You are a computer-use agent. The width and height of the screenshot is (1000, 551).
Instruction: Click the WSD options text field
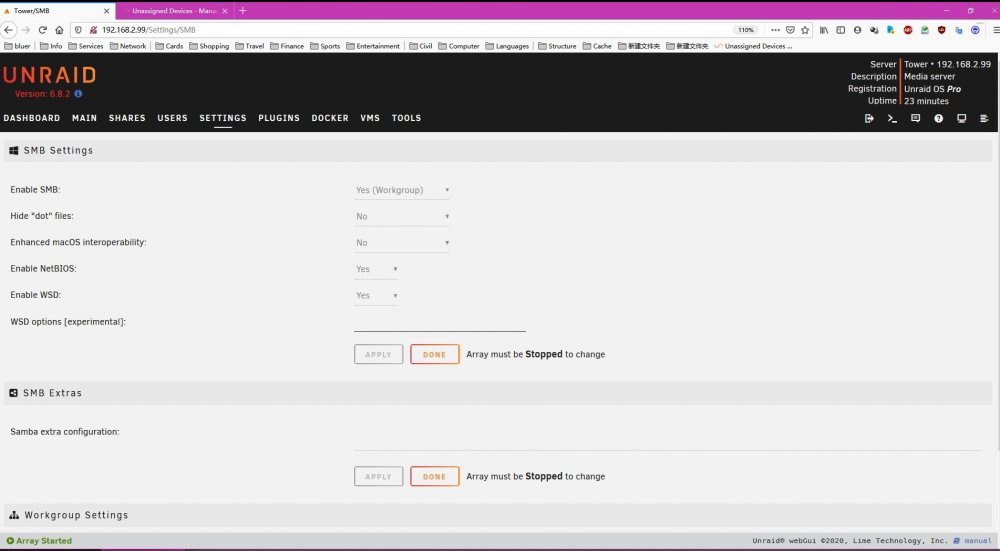coord(439,323)
